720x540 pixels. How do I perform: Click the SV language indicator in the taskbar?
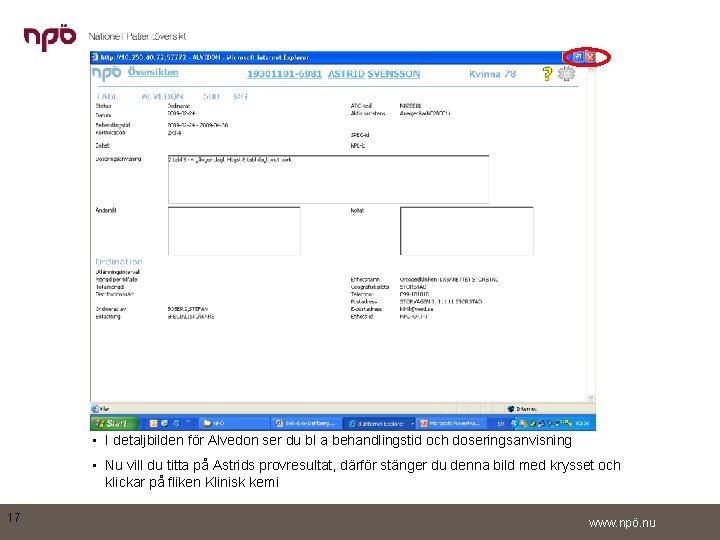(501, 423)
